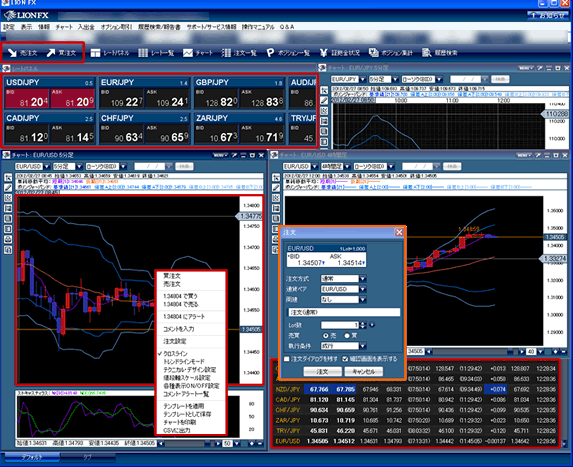Viewport: 573px width, 467px height.
Task: Switch to the デフォルト tab at bottom
Action: point(32,457)
